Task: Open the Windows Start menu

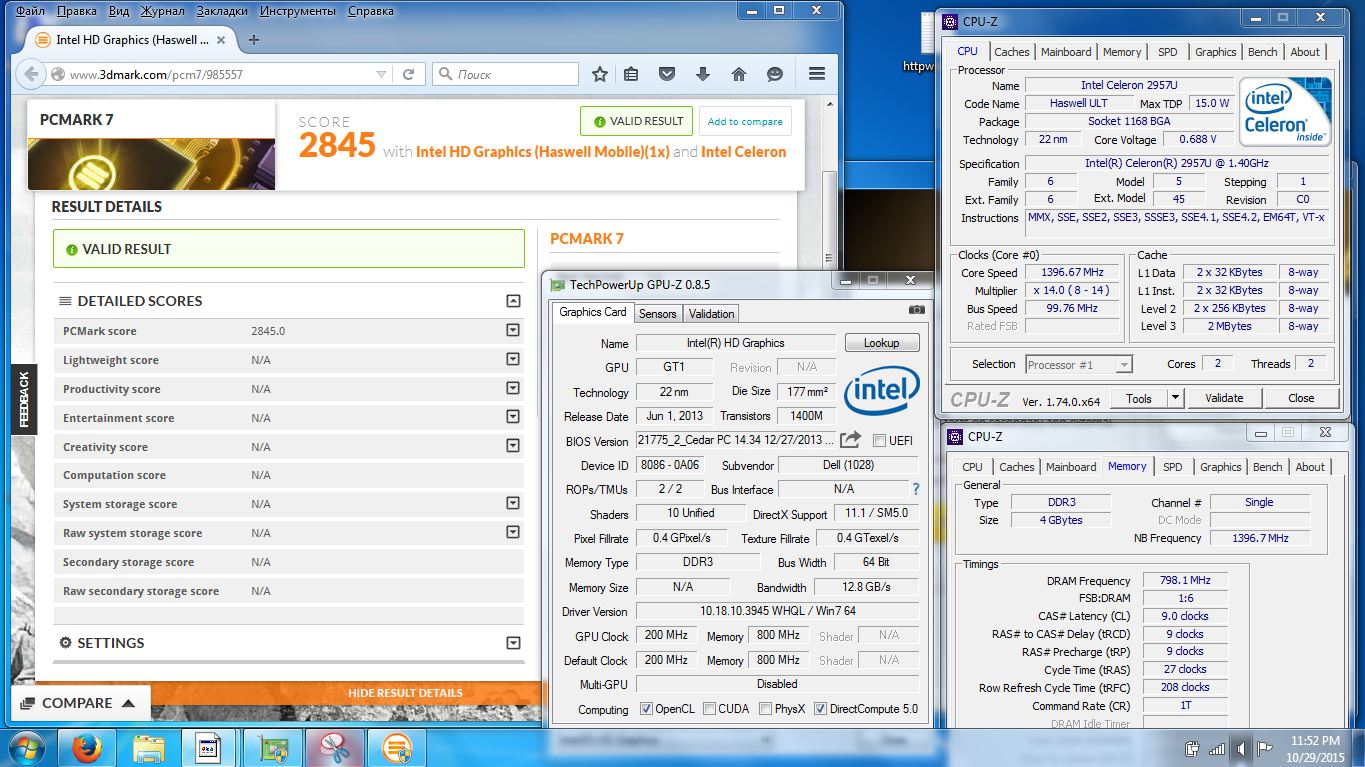Action: 27,747
